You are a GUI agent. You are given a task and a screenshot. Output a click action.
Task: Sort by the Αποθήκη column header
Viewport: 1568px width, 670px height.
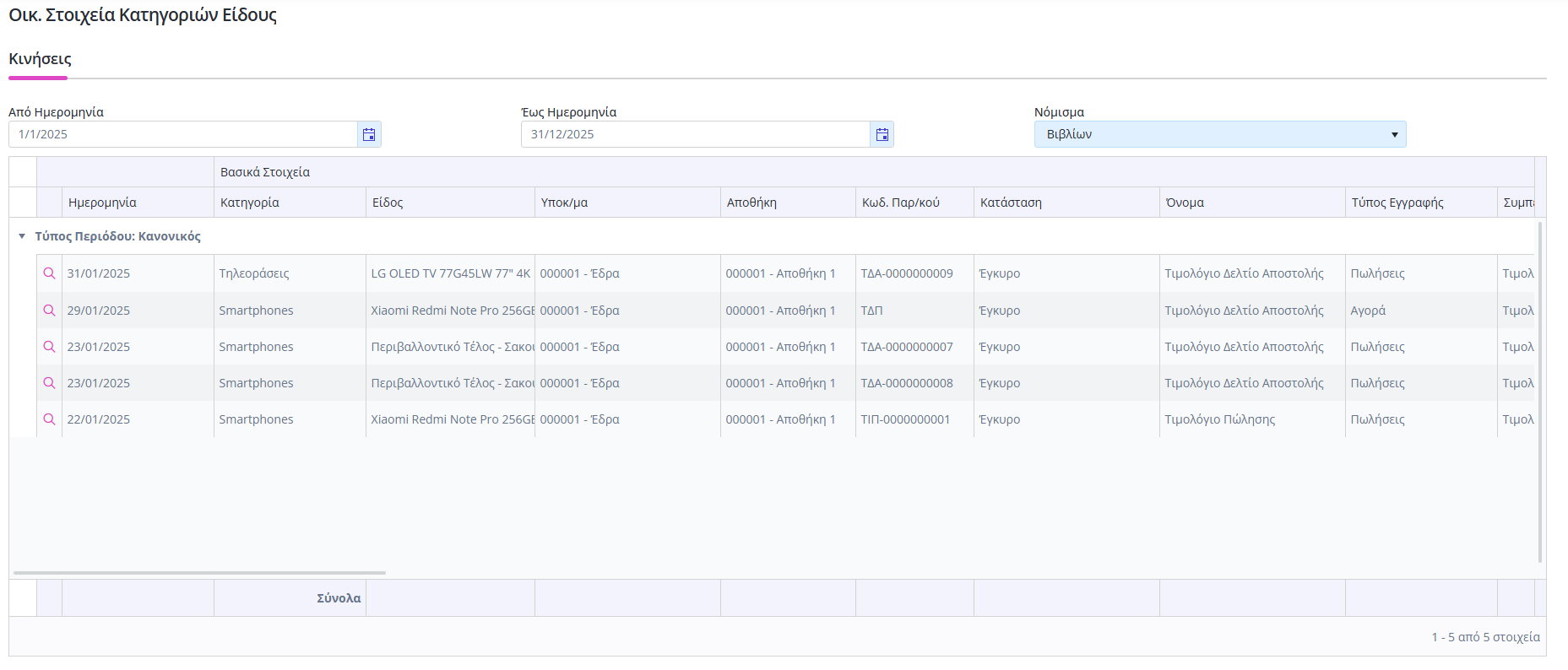point(788,203)
